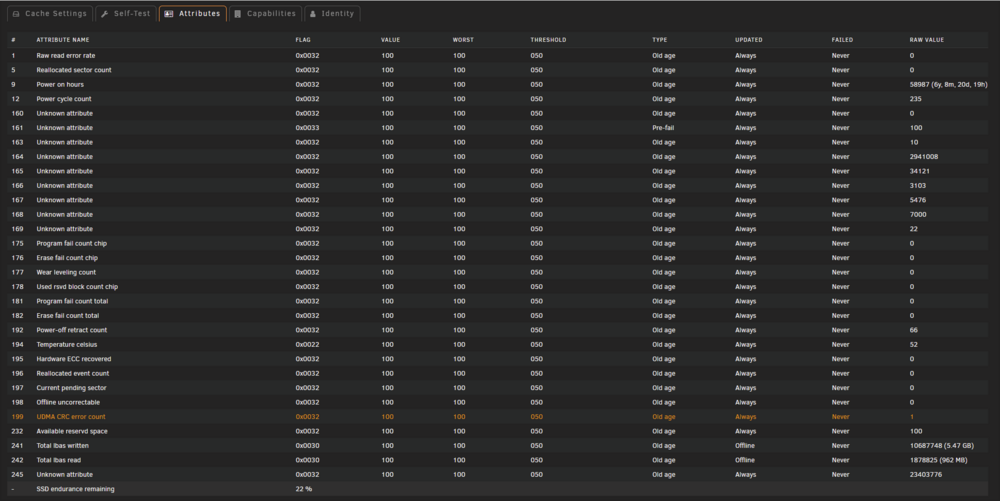Click the bookmark icon on Capabilities tab
Image resolution: width=1000 pixels, height=501 pixels.
click(x=238, y=13)
